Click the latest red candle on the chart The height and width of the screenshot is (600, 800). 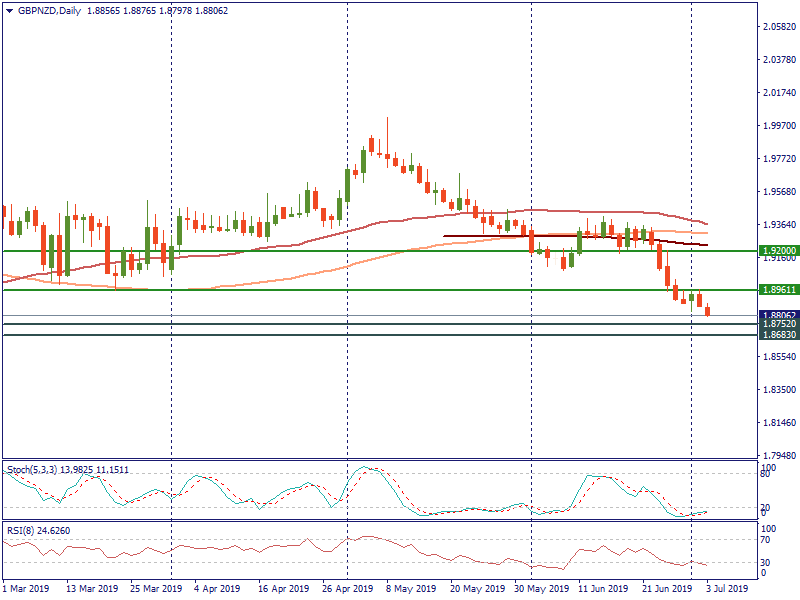[708, 311]
